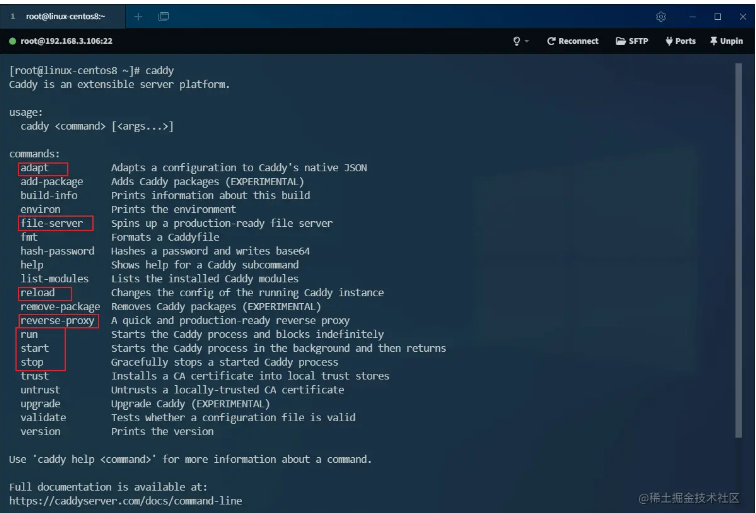The height and width of the screenshot is (513, 756).
Task: Click the 'hash-password' command text
Action: coord(57,251)
